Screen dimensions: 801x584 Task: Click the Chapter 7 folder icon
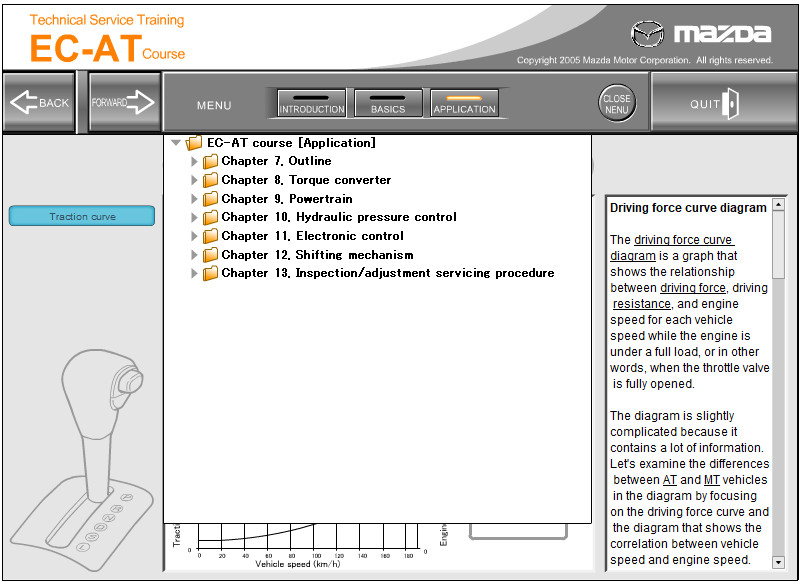(210, 161)
